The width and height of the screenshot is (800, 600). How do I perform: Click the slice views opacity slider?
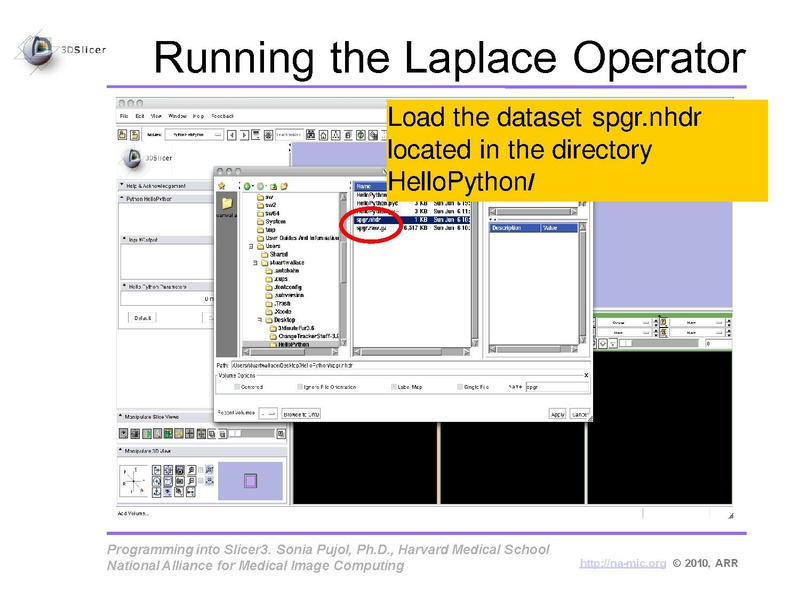[251, 434]
